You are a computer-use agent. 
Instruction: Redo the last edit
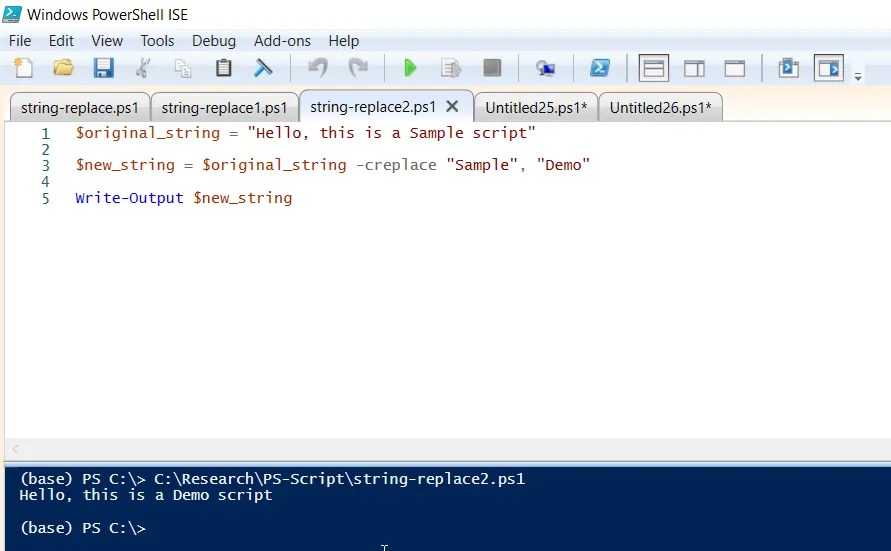click(359, 68)
